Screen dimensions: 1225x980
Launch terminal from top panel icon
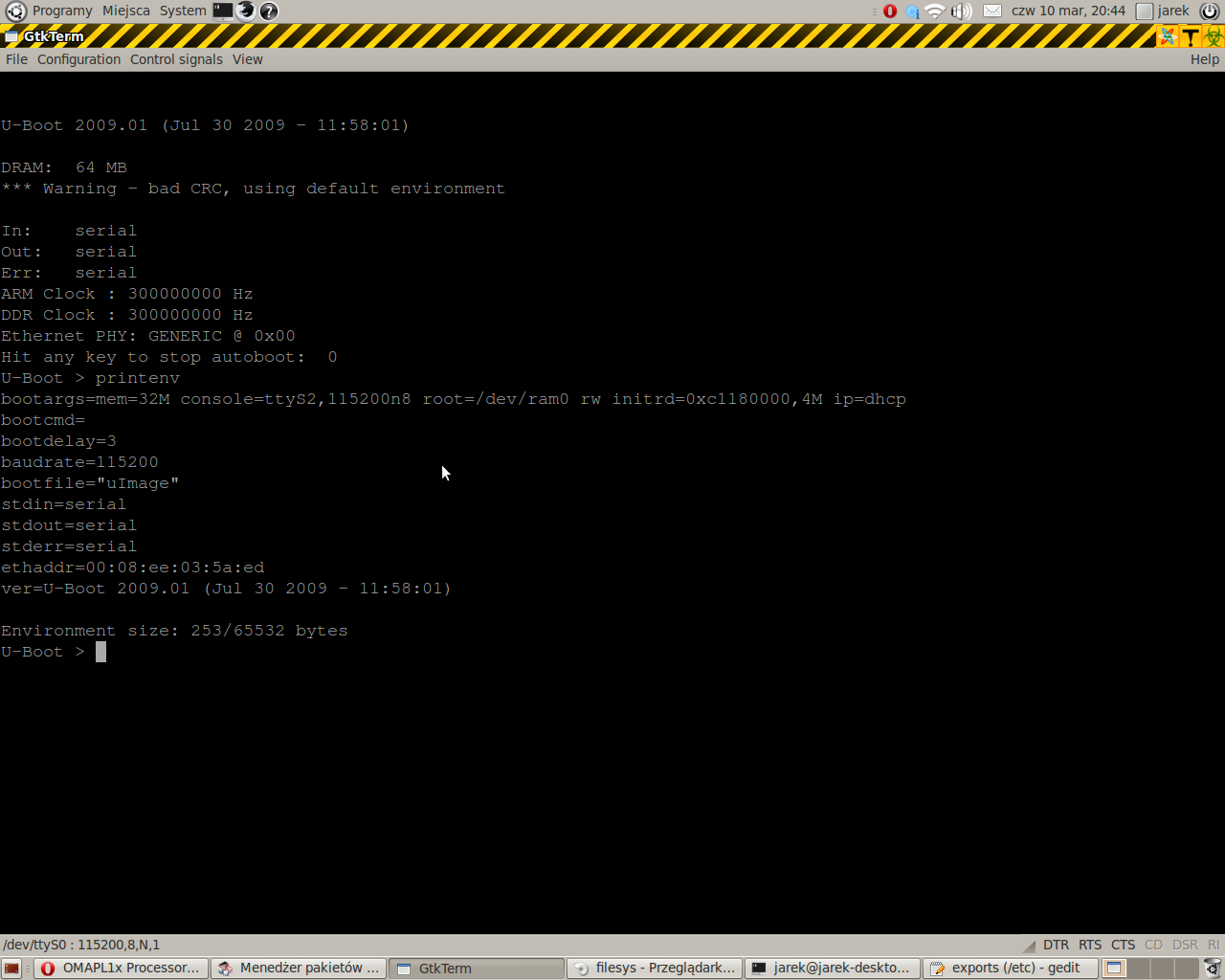(x=223, y=11)
